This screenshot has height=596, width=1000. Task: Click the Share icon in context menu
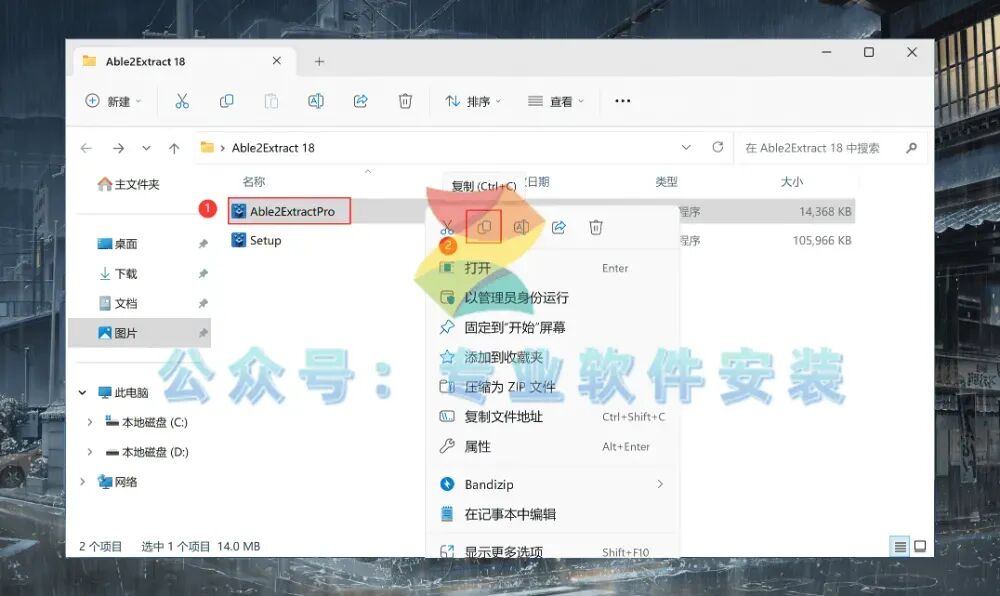559,227
